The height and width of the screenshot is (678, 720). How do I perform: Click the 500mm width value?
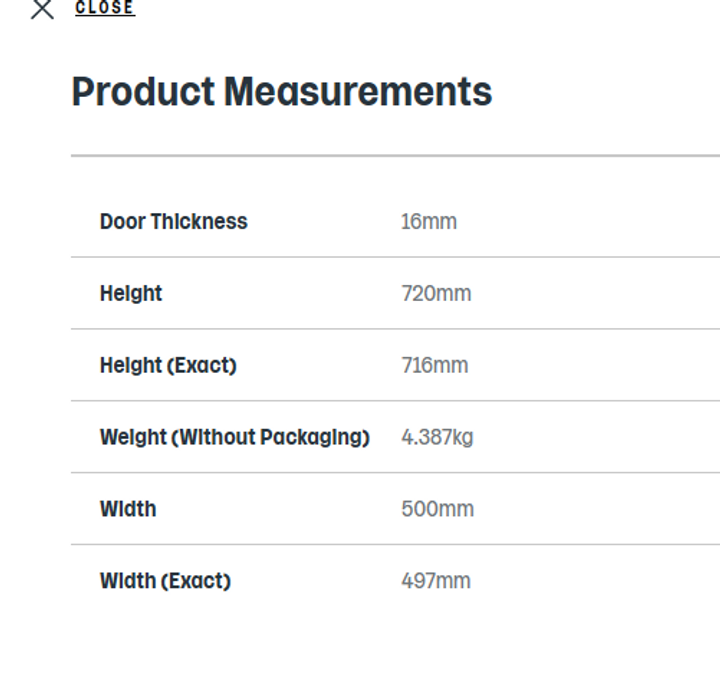tap(437, 510)
